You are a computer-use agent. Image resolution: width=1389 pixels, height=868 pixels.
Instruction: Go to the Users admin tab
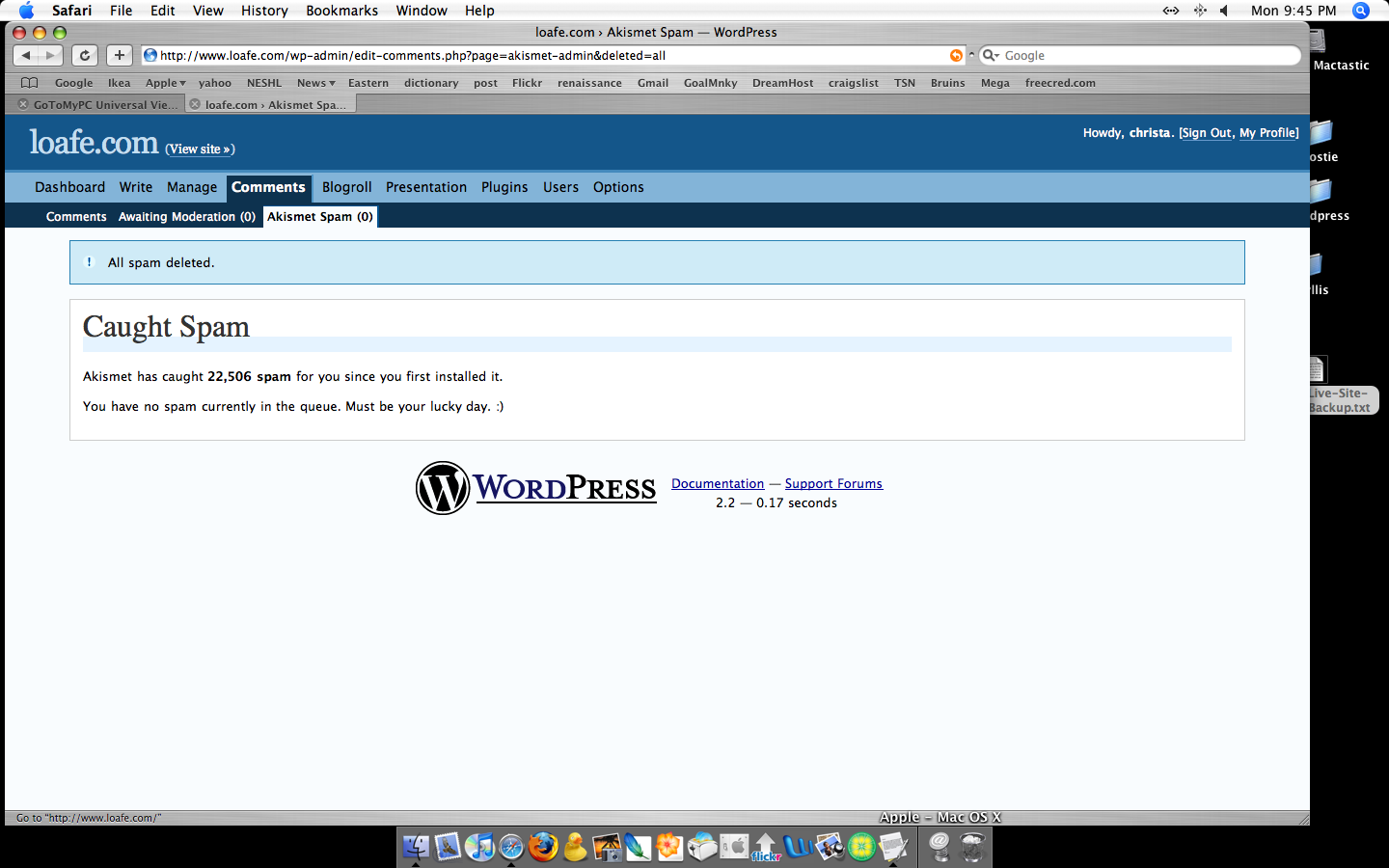[560, 187]
